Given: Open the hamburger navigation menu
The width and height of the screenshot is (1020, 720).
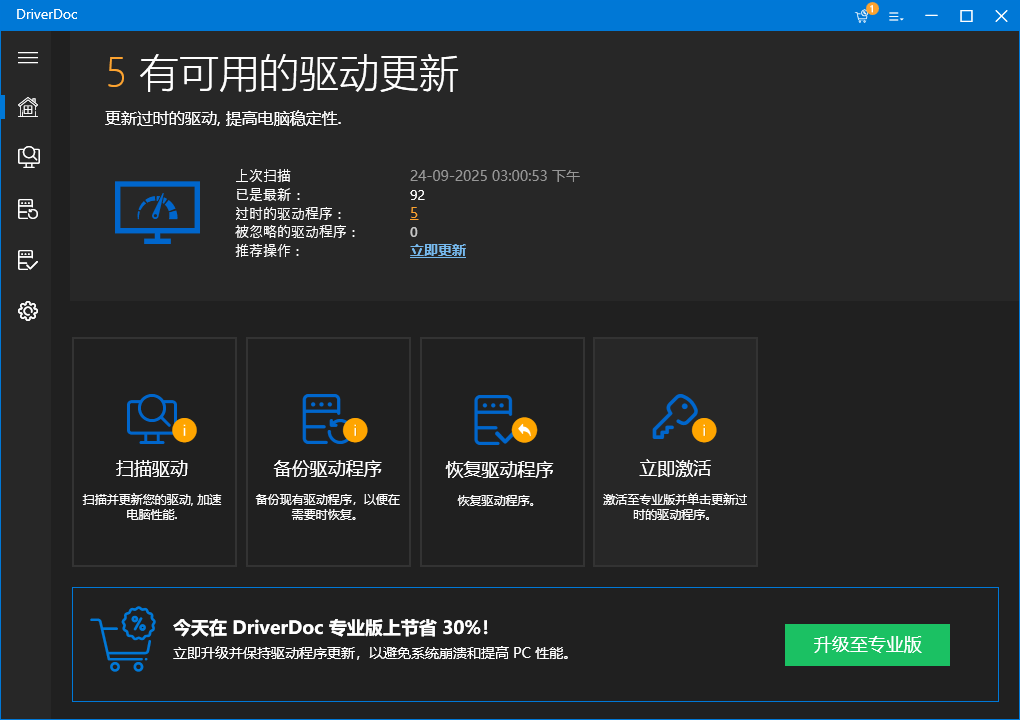Looking at the screenshot, I should tap(28, 58).
